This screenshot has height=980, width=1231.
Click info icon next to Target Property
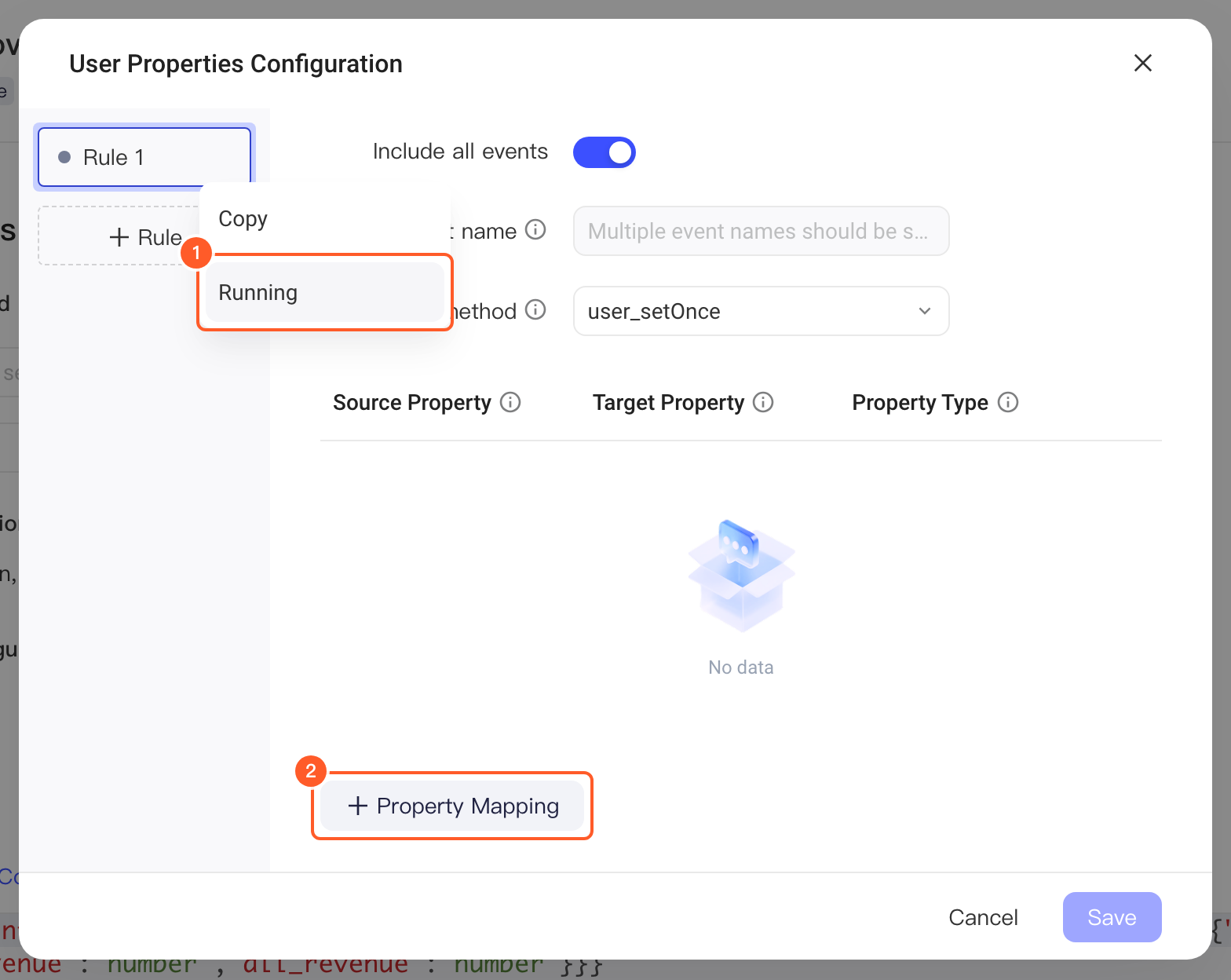(763, 402)
